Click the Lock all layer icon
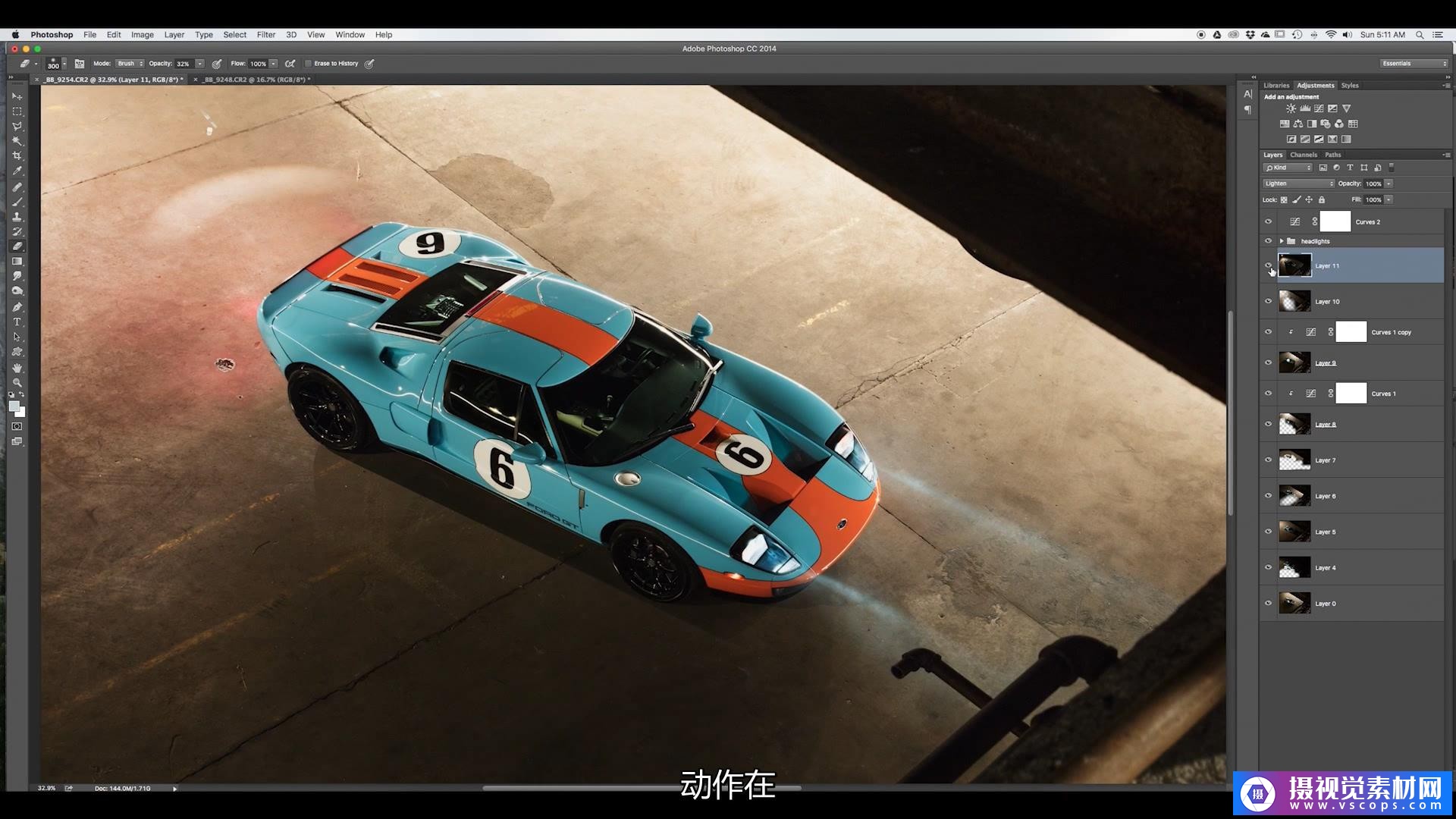Viewport: 1456px width, 819px height. tap(1322, 200)
